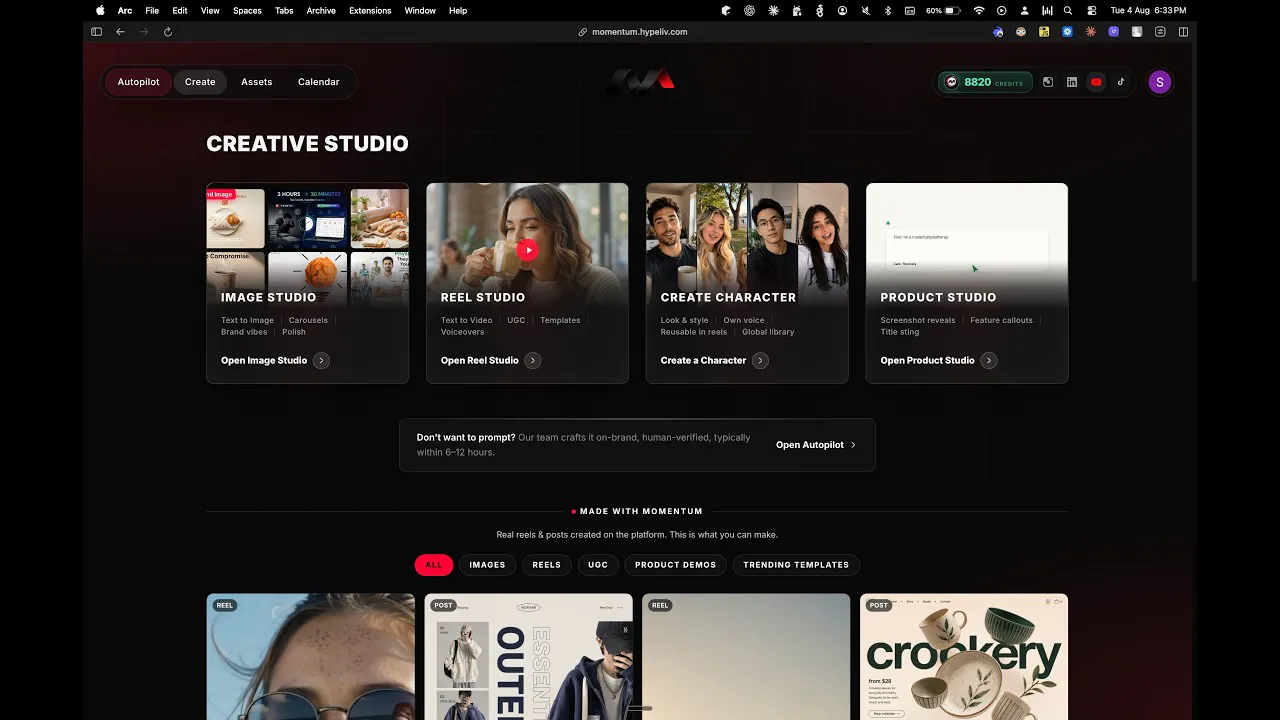The height and width of the screenshot is (720, 1280).
Task: Toggle the Arc sidebar icon
Action: [96, 32]
